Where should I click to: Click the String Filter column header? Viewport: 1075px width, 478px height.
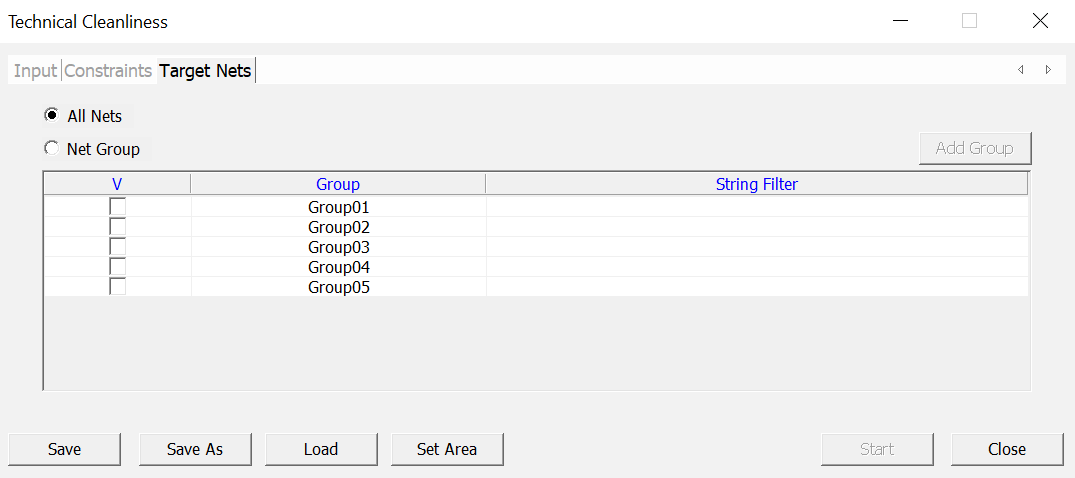click(757, 184)
